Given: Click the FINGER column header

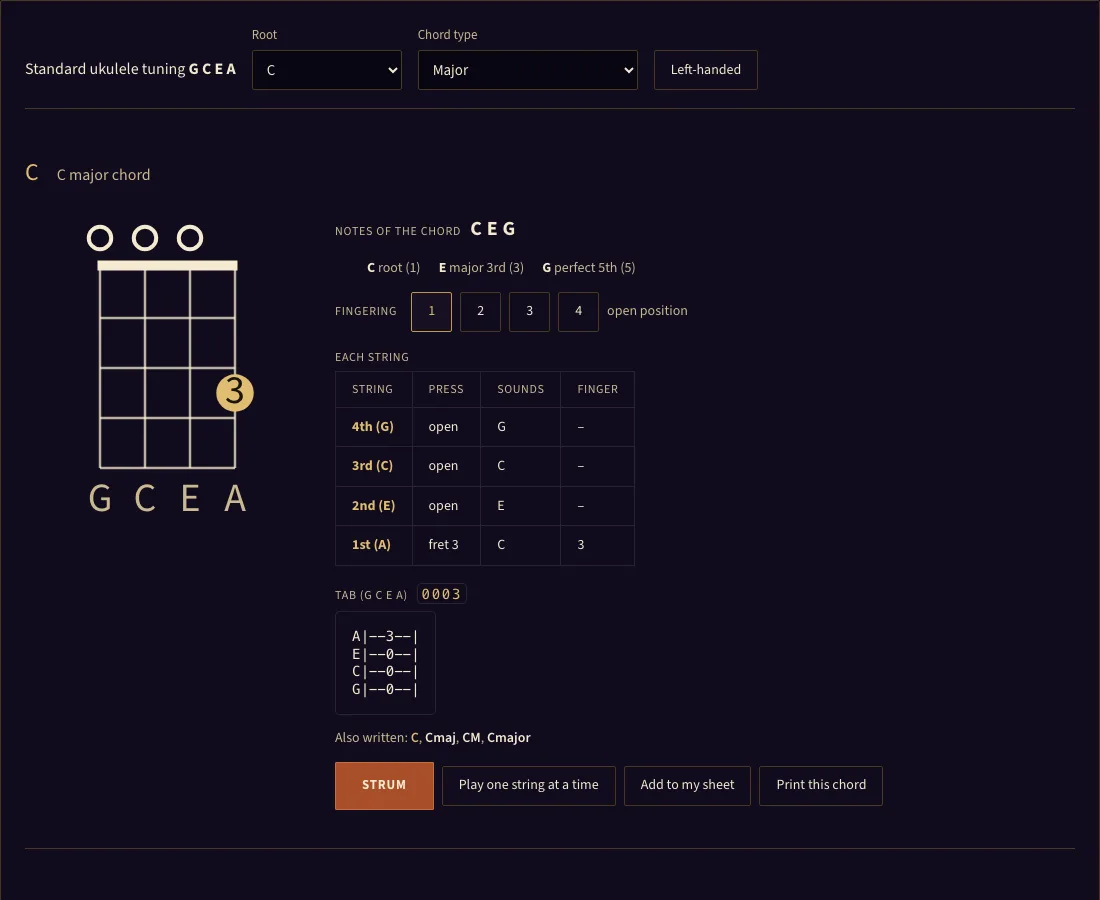Looking at the screenshot, I should [598, 389].
